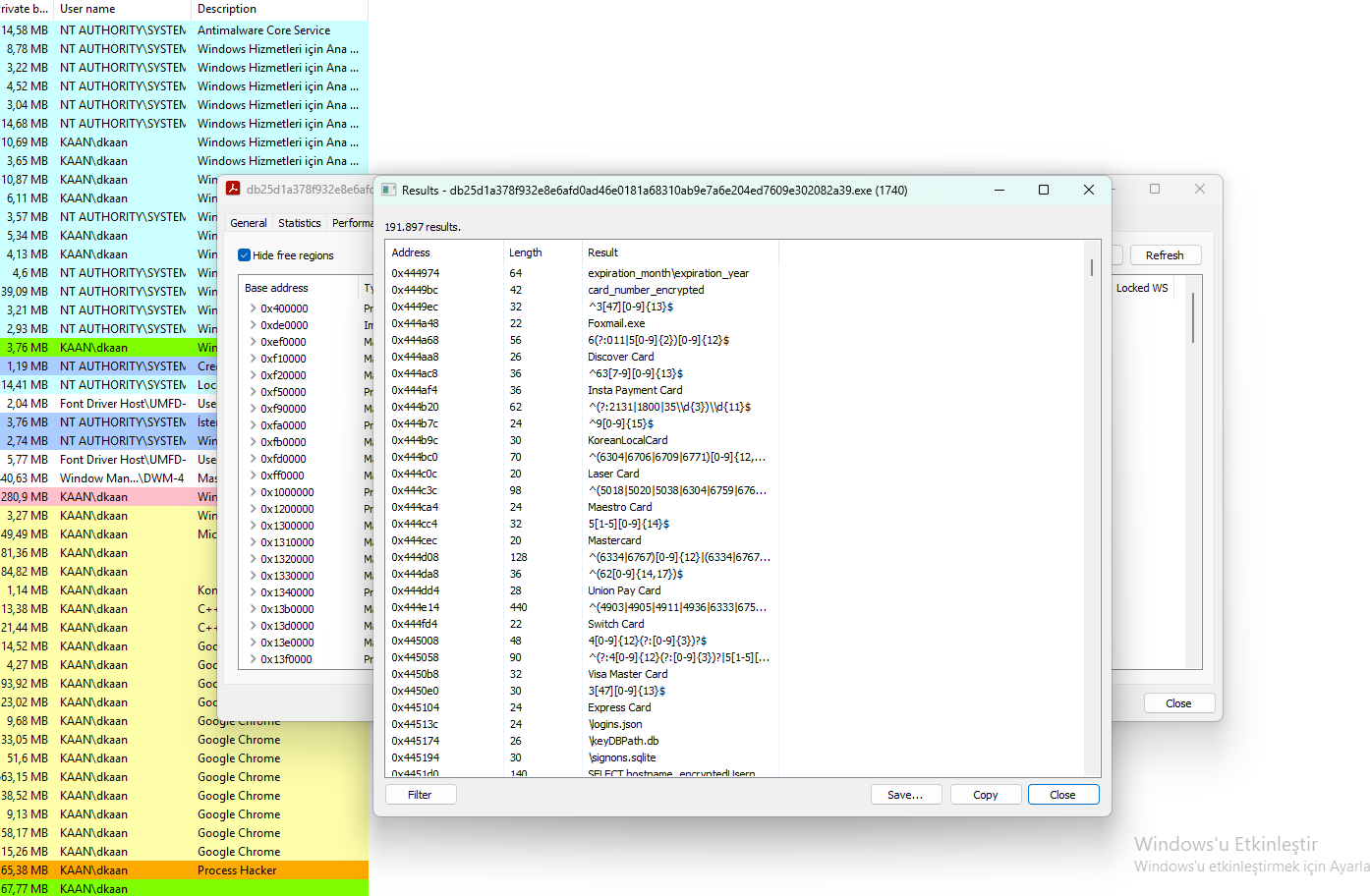Viewport: 1370px width, 896px height.
Task: Refresh the memory list
Action: (x=1166, y=255)
